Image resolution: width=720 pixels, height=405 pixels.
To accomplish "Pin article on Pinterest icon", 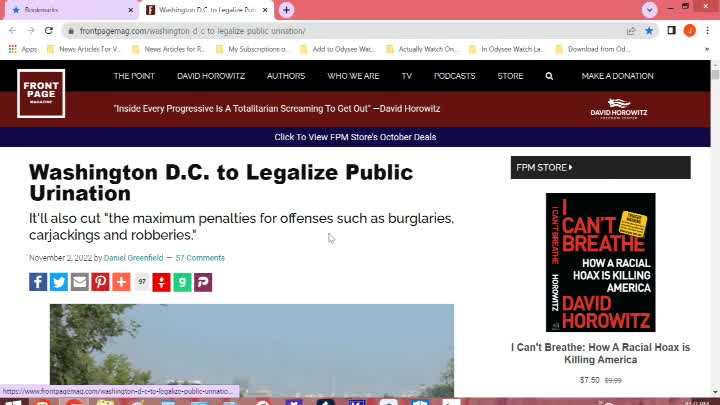I will point(100,282).
